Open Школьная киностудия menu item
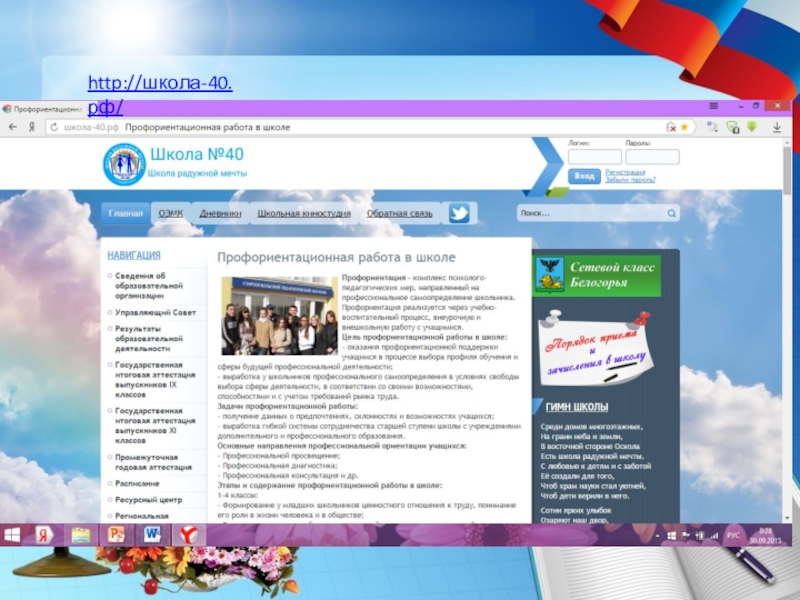The width and height of the screenshot is (800, 600). coord(304,213)
